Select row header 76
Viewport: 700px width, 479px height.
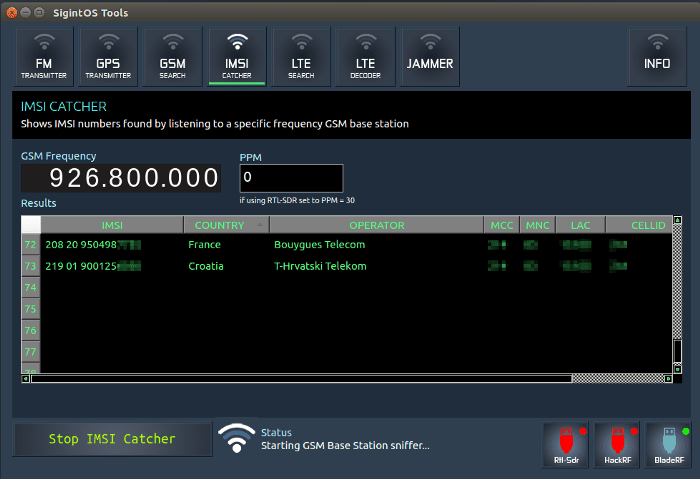tap(30, 330)
